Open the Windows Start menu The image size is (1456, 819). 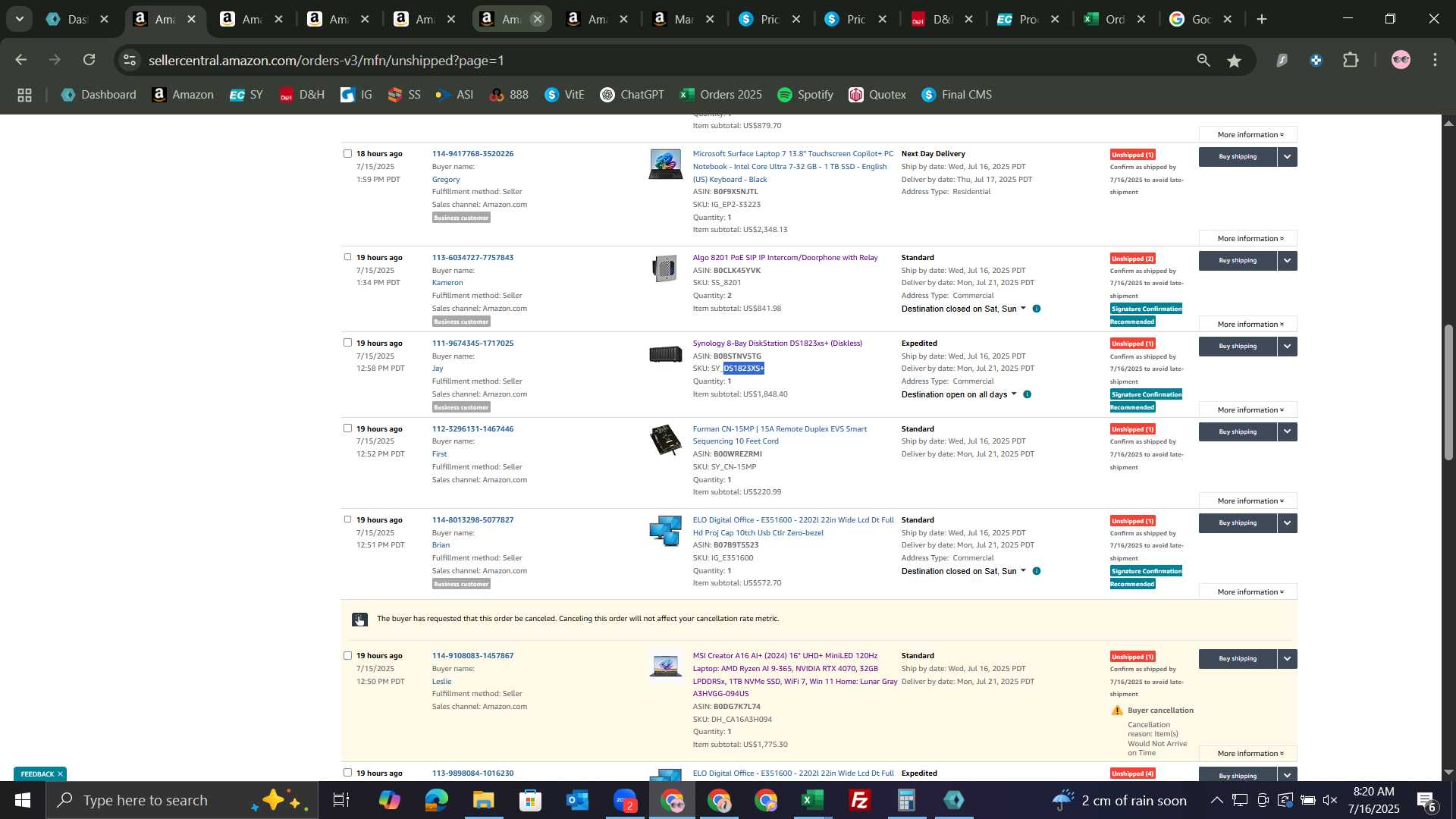tap(22, 800)
